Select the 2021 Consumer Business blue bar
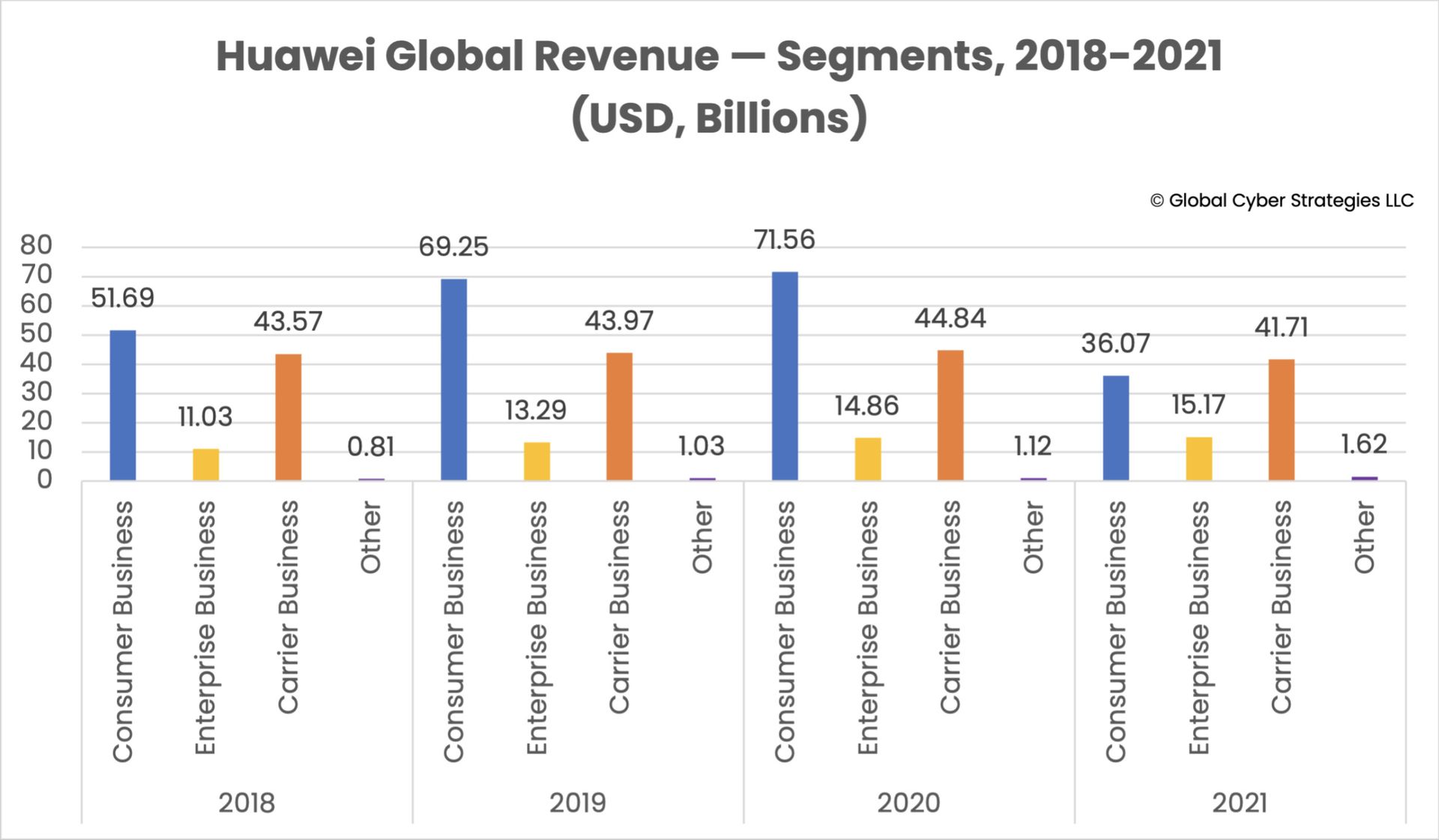The image size is (1439, 840). (1116, 428)
